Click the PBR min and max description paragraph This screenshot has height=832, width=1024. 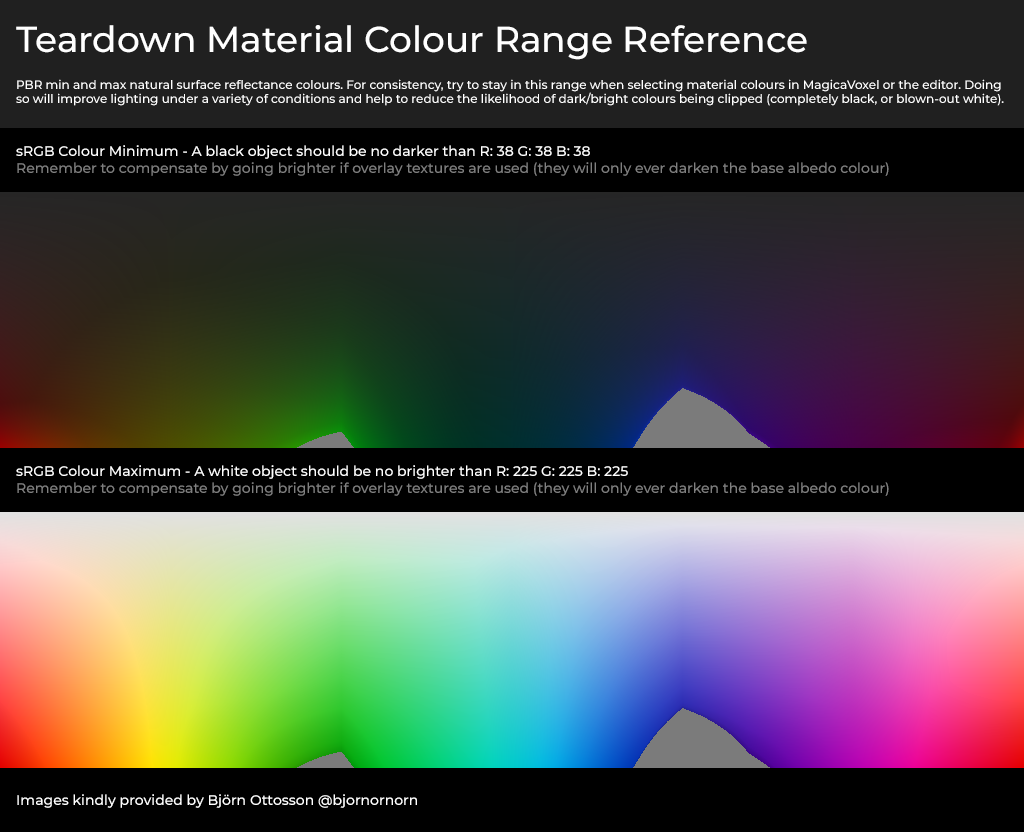coord(510,92)
